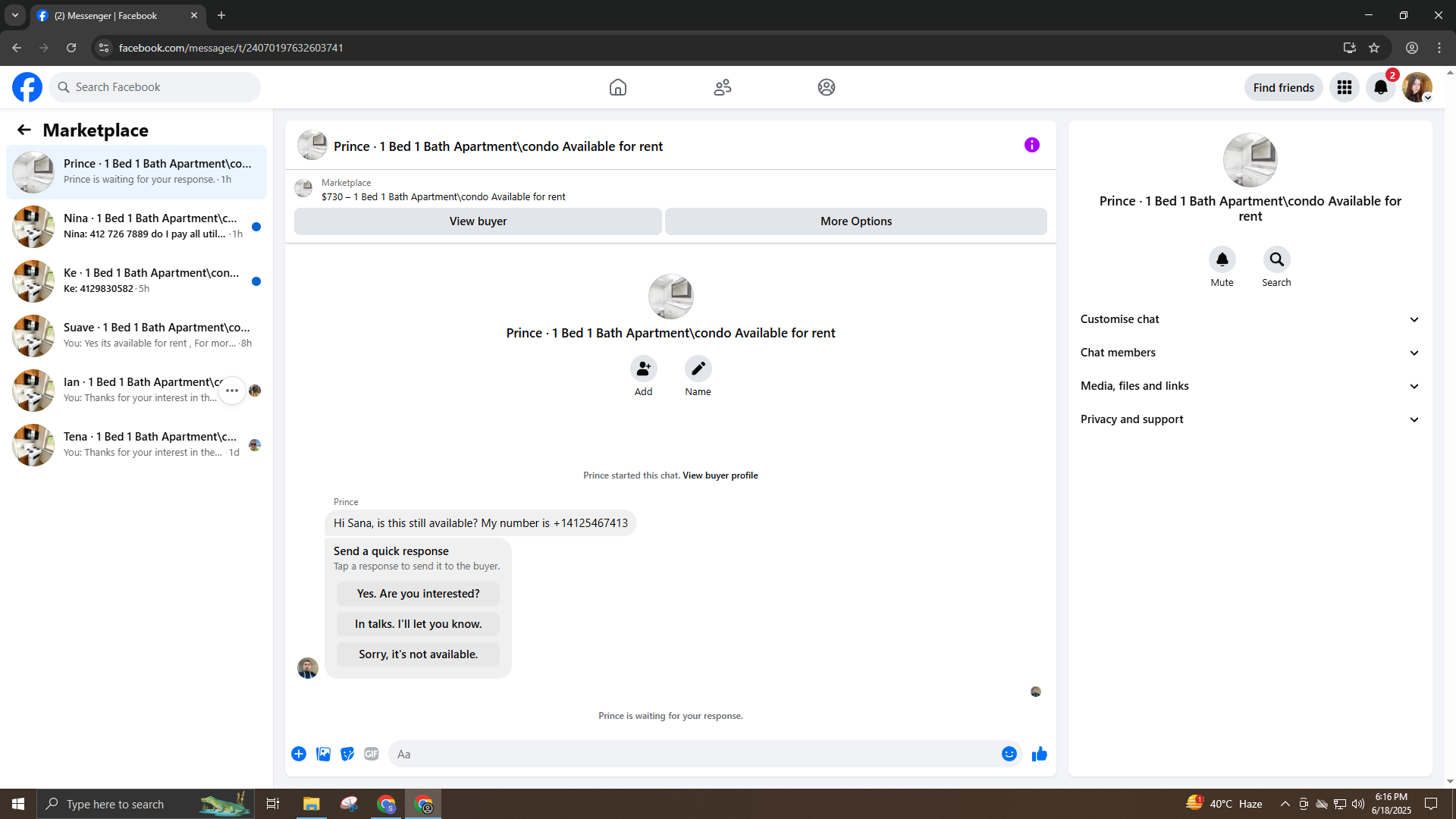Expand Customise chat section

[x=1250, y=319]
